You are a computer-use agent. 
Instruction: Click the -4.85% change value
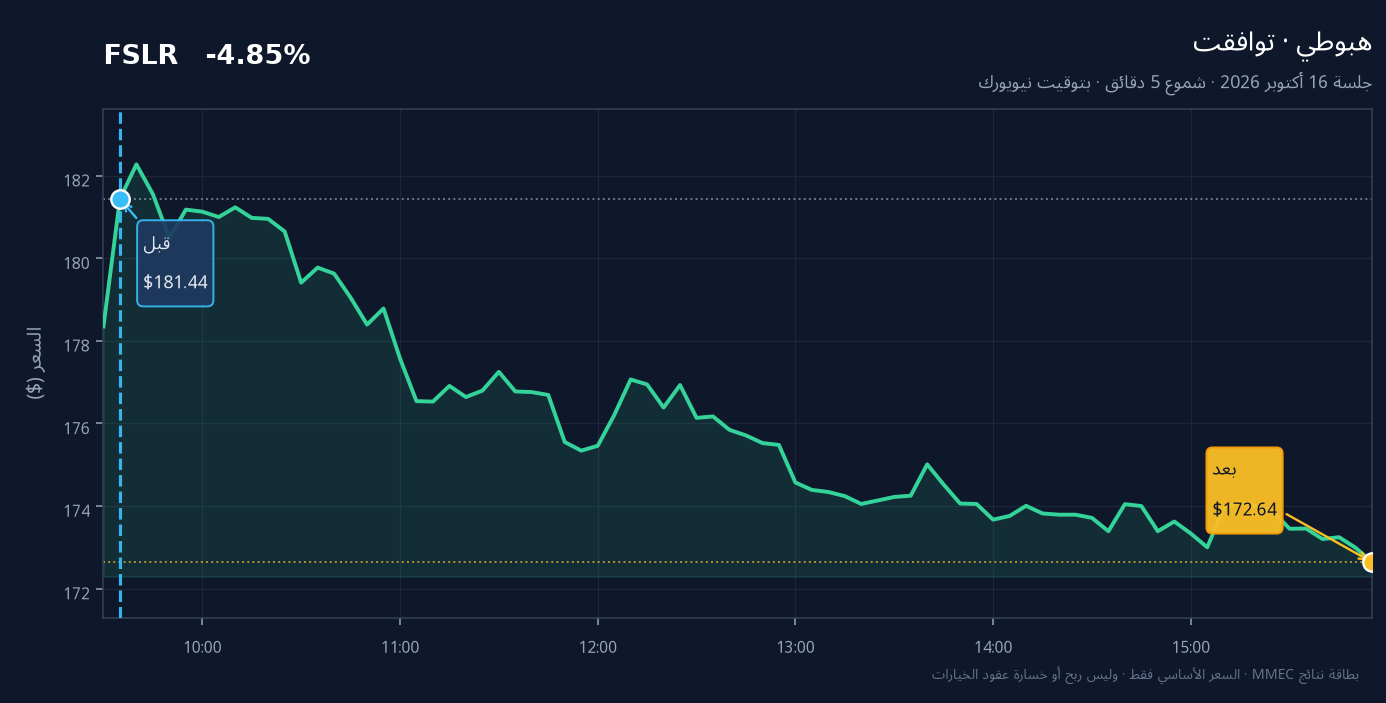(258, 56)
